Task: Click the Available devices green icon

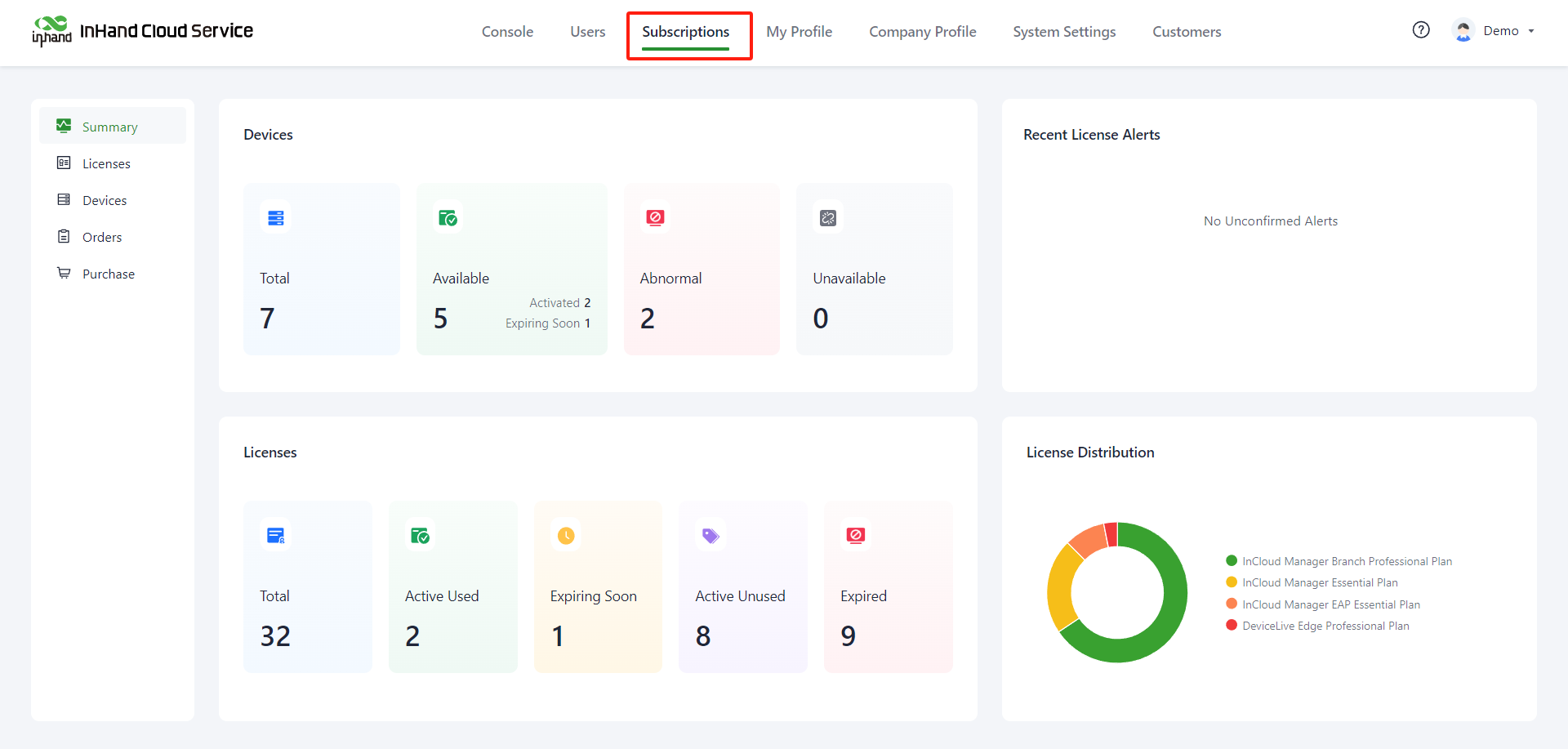Action: click(x=448, y=218)
